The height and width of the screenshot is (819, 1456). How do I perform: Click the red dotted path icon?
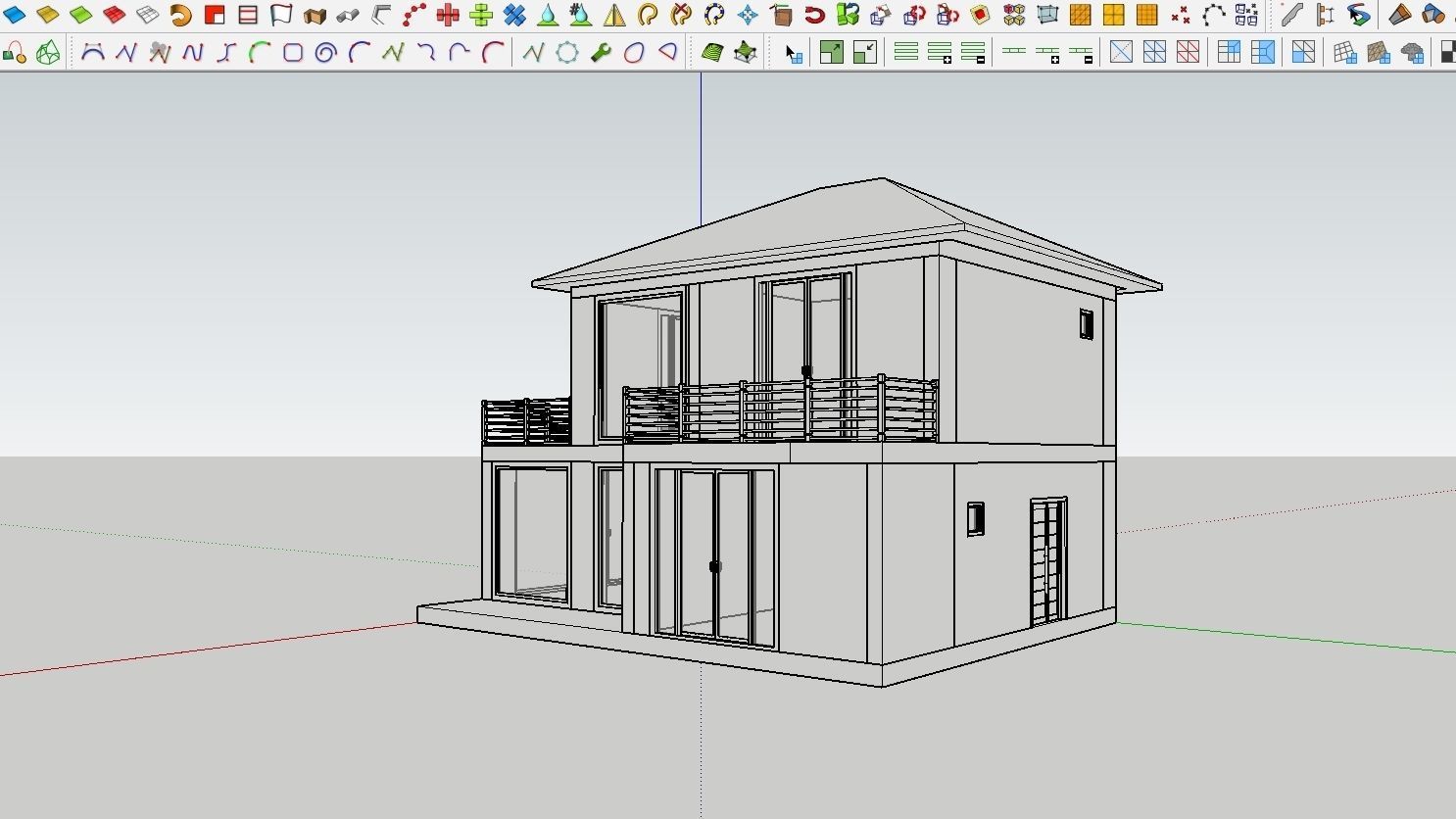pyautogui.click(x=414, y=15)
